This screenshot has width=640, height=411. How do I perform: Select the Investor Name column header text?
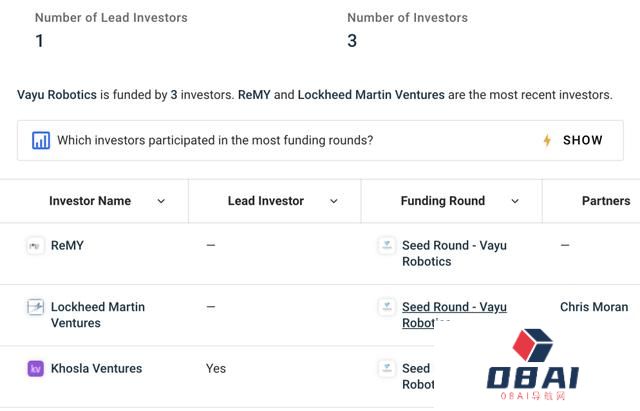click(x=90, y=201)
